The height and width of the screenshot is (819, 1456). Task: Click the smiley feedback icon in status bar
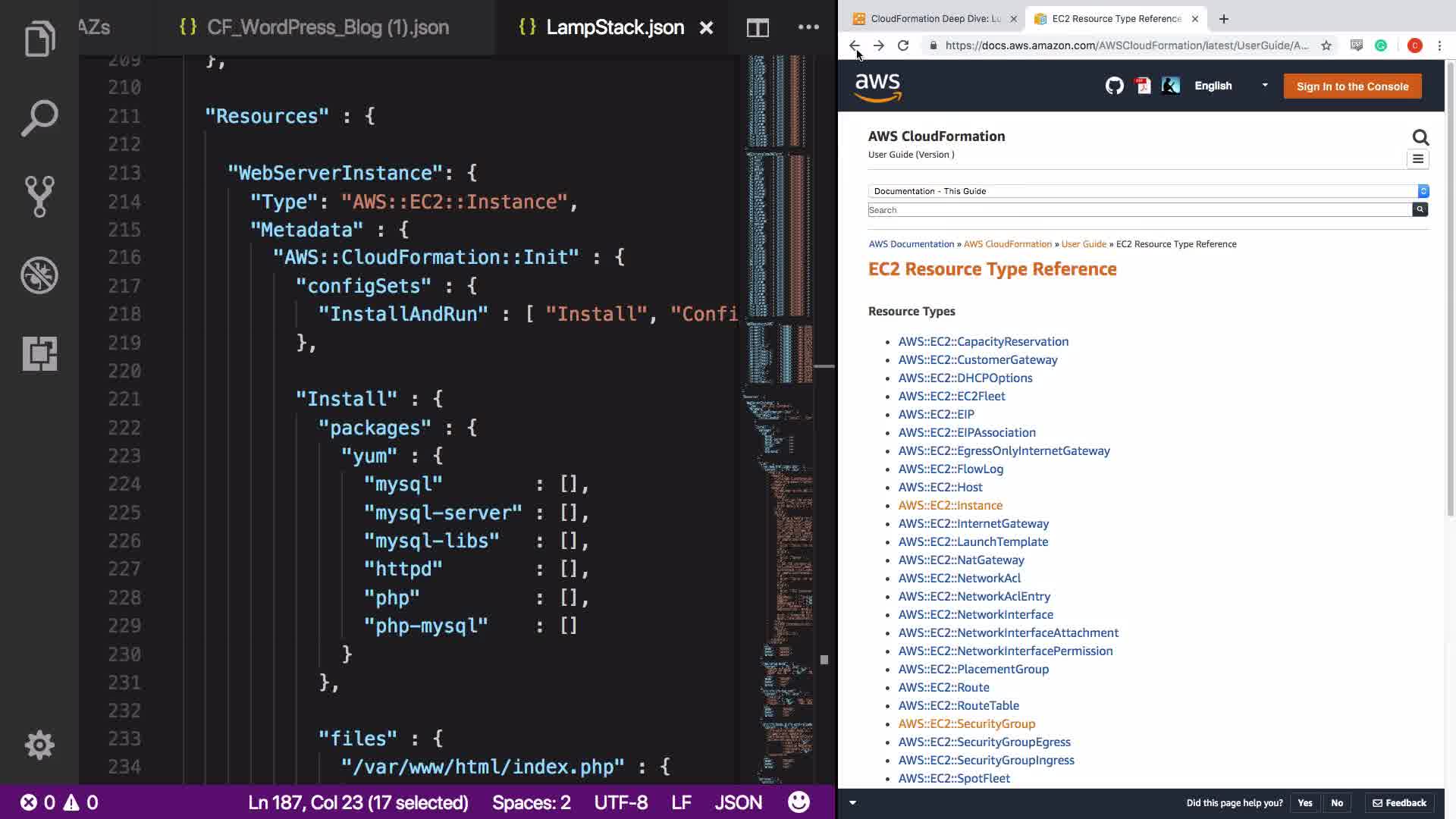pos(799,802)
